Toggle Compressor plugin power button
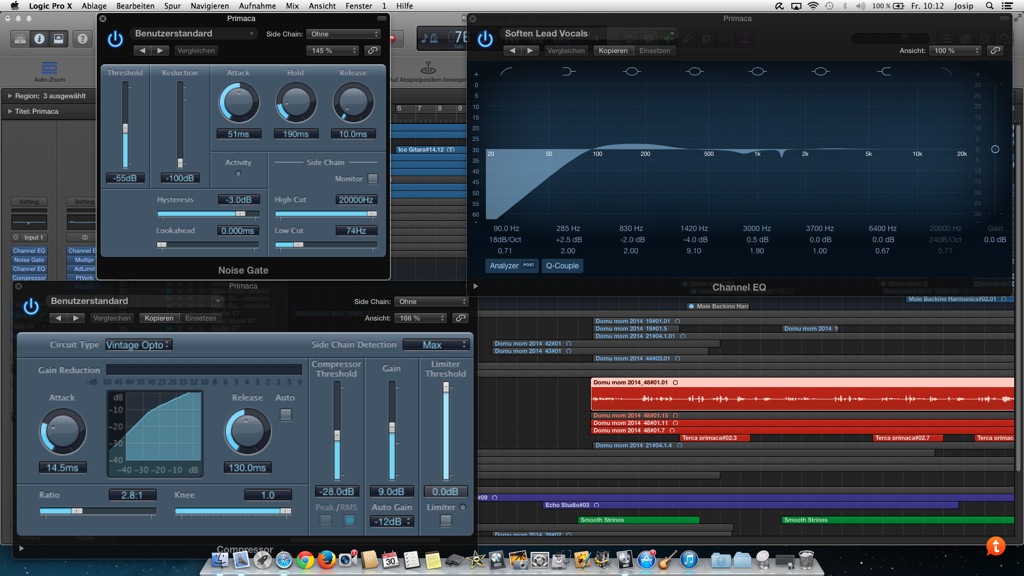 pos(31,306)
